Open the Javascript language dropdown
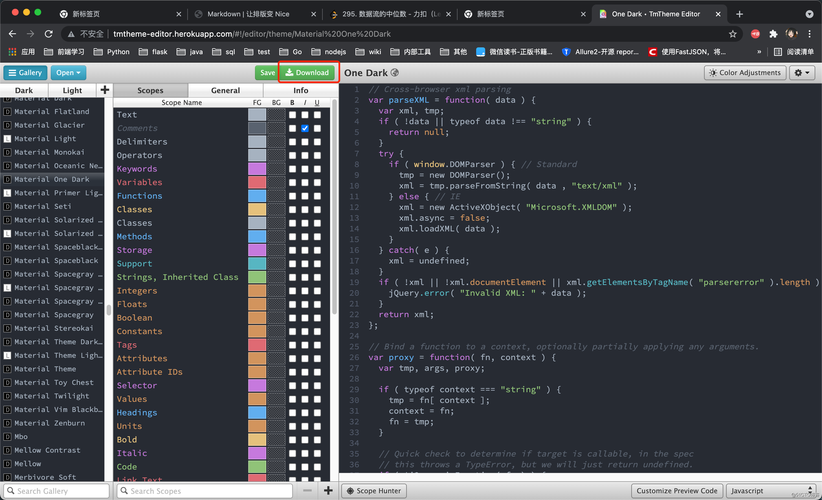The image size is (822, 500). point(771,491)
